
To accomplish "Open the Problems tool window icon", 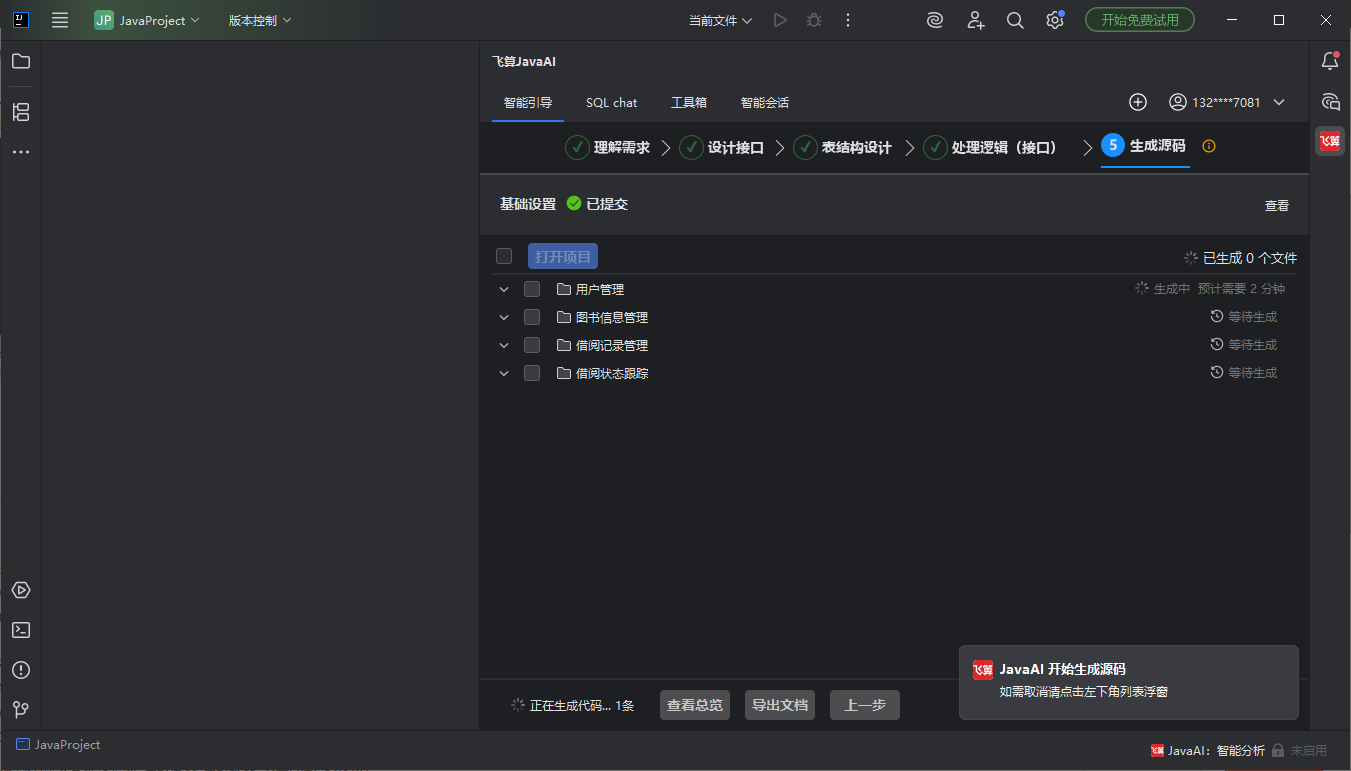I will 21,670.
